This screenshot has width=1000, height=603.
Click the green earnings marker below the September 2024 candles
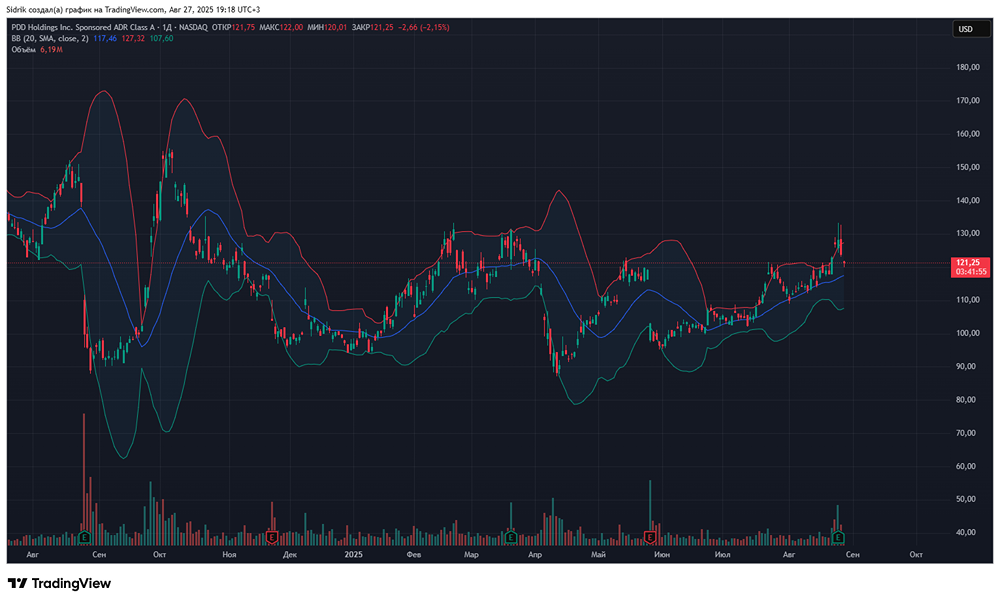[84, 537]
